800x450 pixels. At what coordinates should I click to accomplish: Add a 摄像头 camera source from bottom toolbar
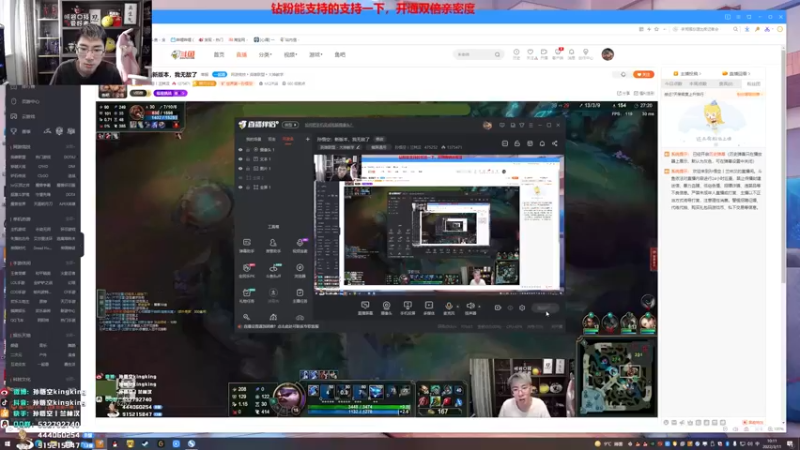pos(386,308)
